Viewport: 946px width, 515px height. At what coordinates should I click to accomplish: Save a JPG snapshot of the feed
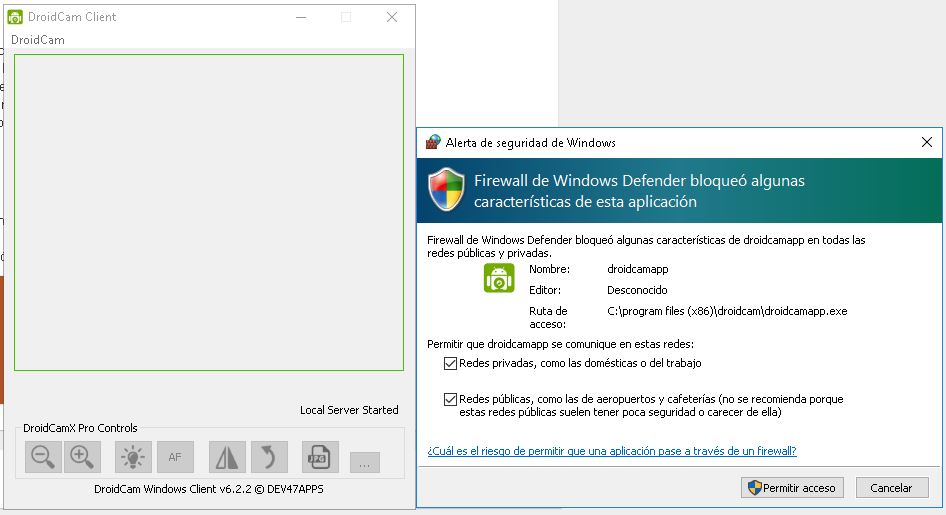pos(320,457)
